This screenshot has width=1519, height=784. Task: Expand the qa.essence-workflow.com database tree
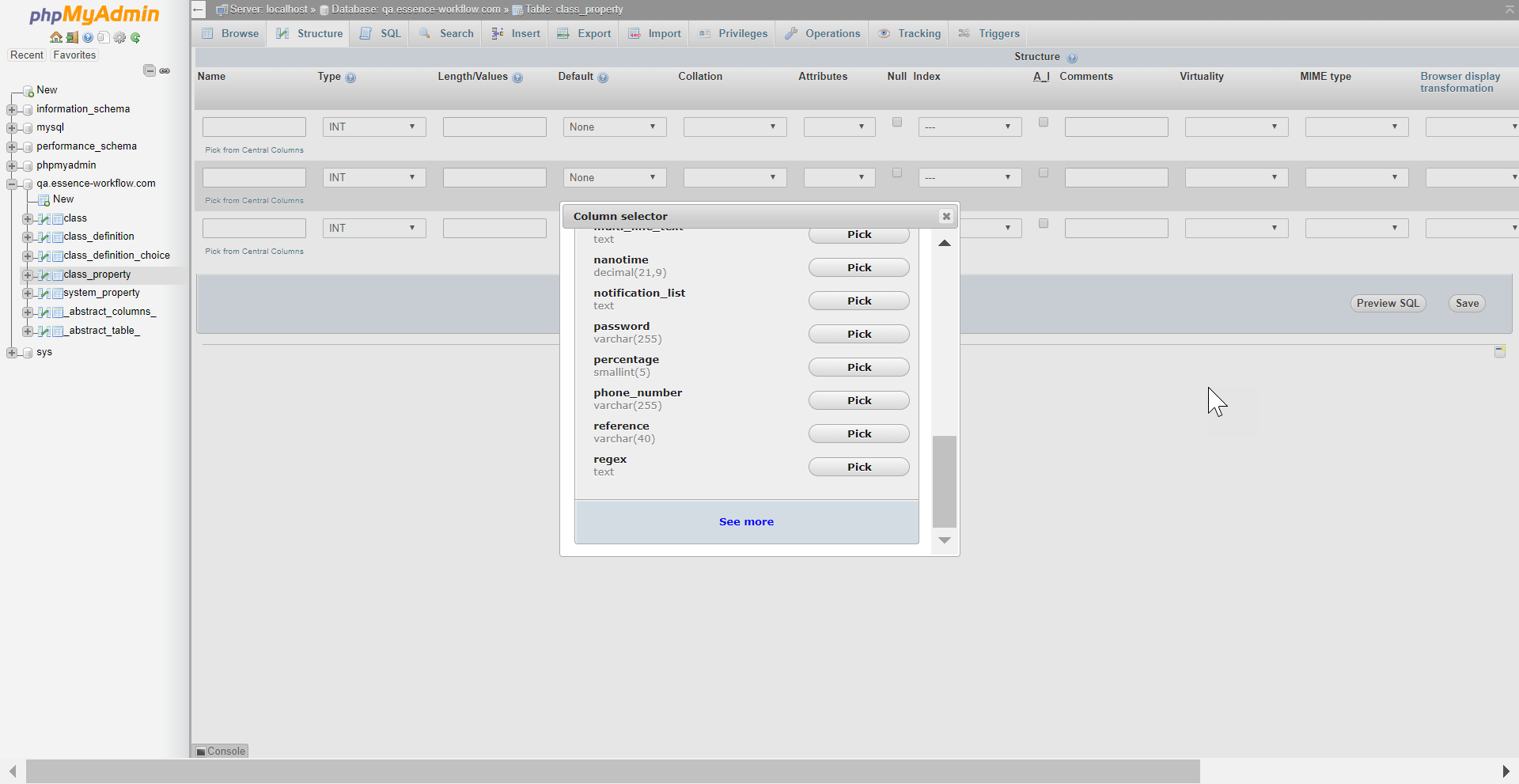pos(11,183)
